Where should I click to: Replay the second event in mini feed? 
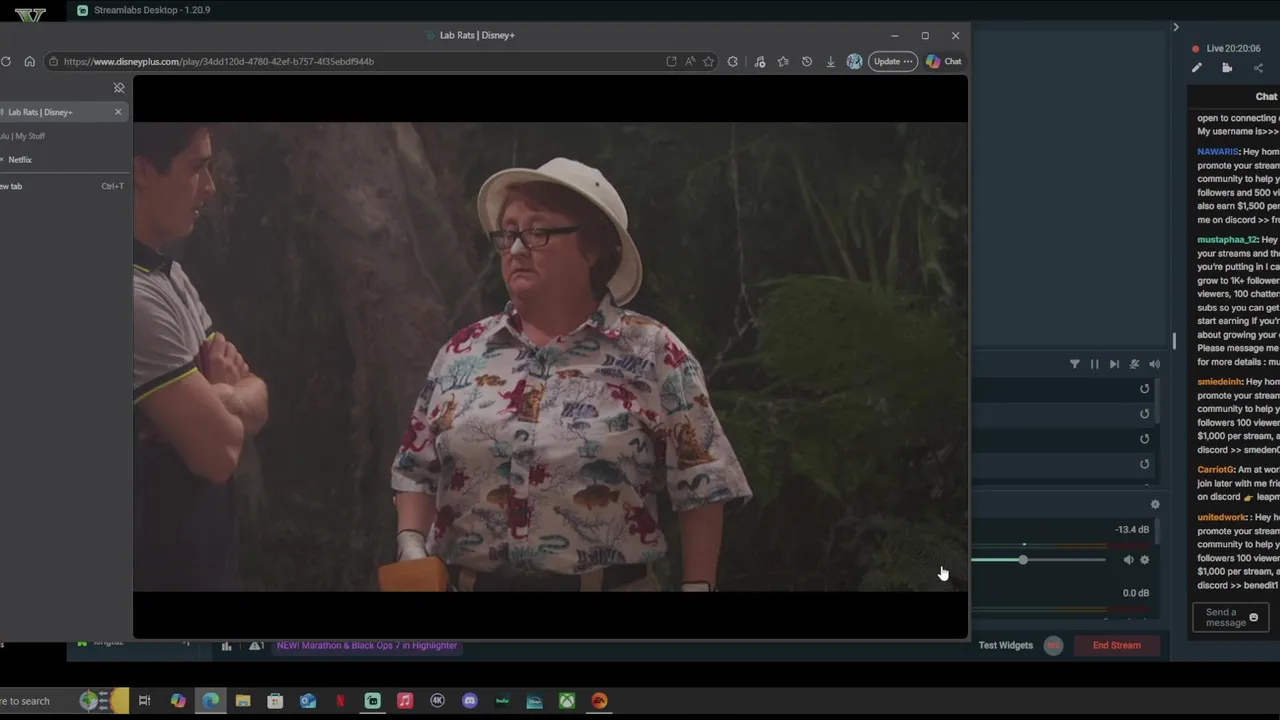[1145, 414]
